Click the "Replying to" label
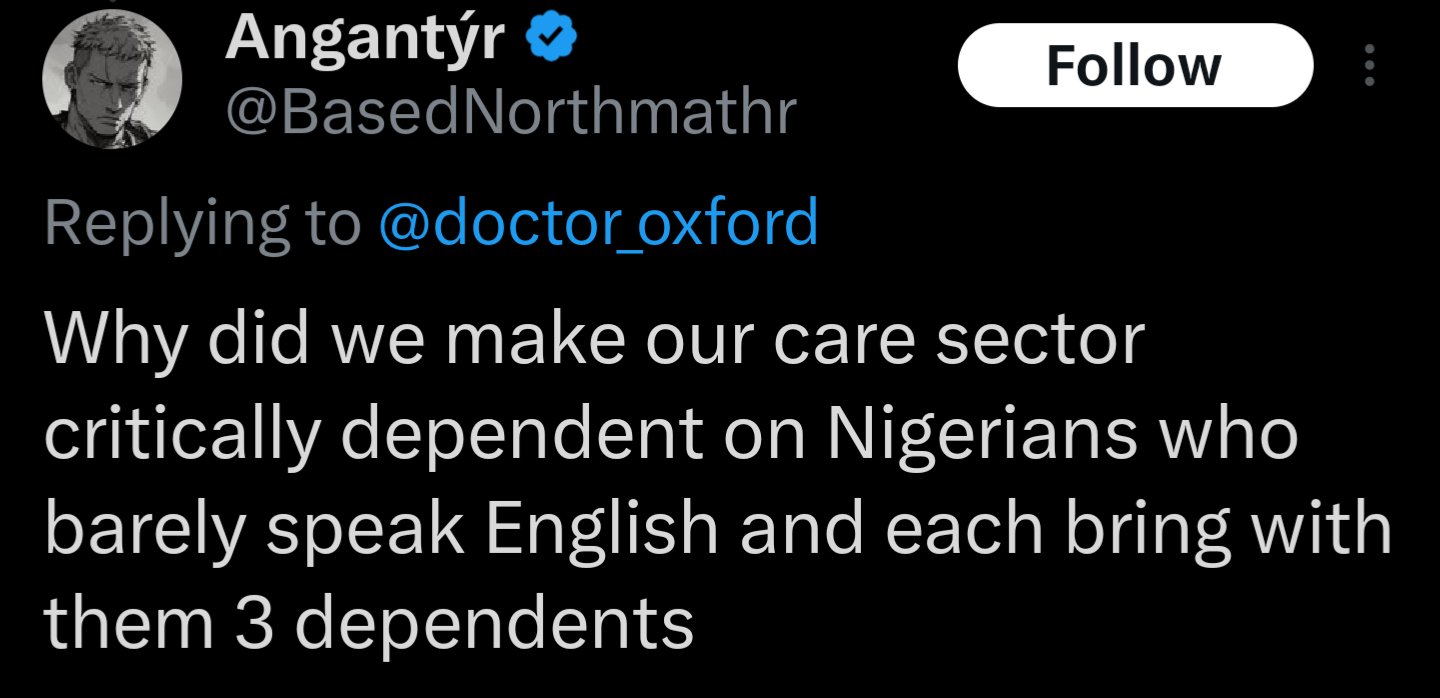1440x698 pixels. point(202,222)
